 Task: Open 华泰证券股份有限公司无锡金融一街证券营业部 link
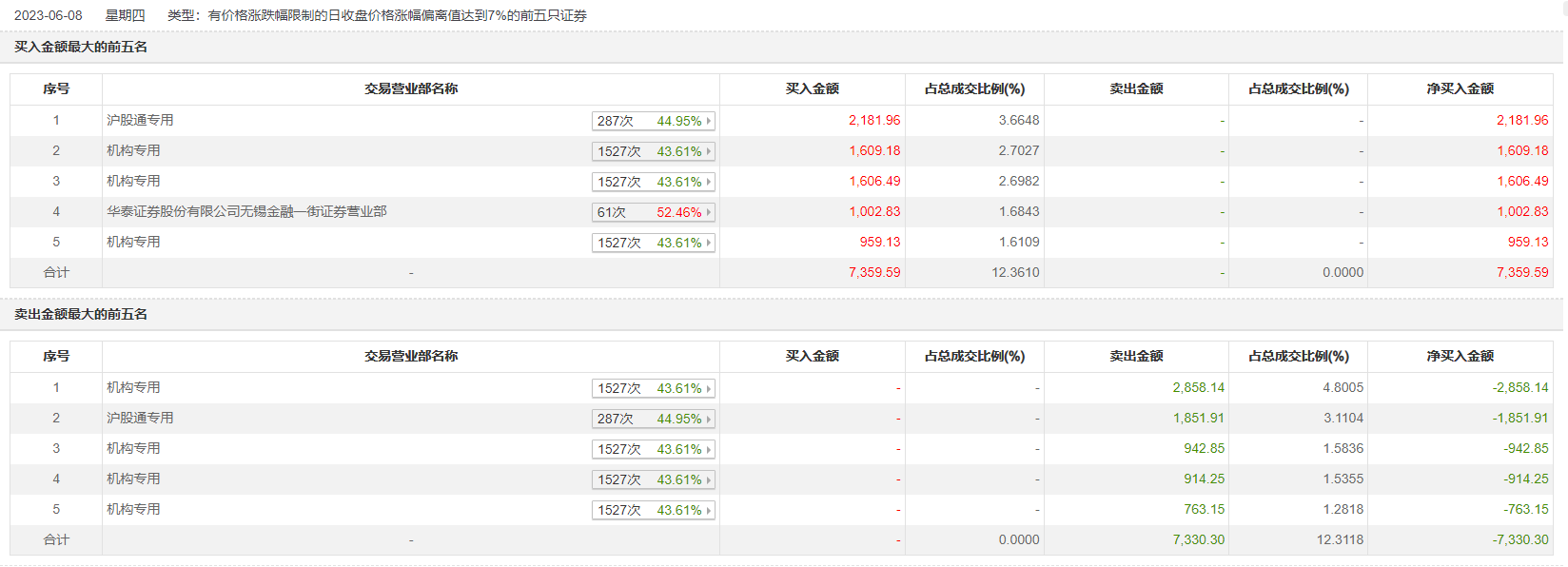click(246, 211)
